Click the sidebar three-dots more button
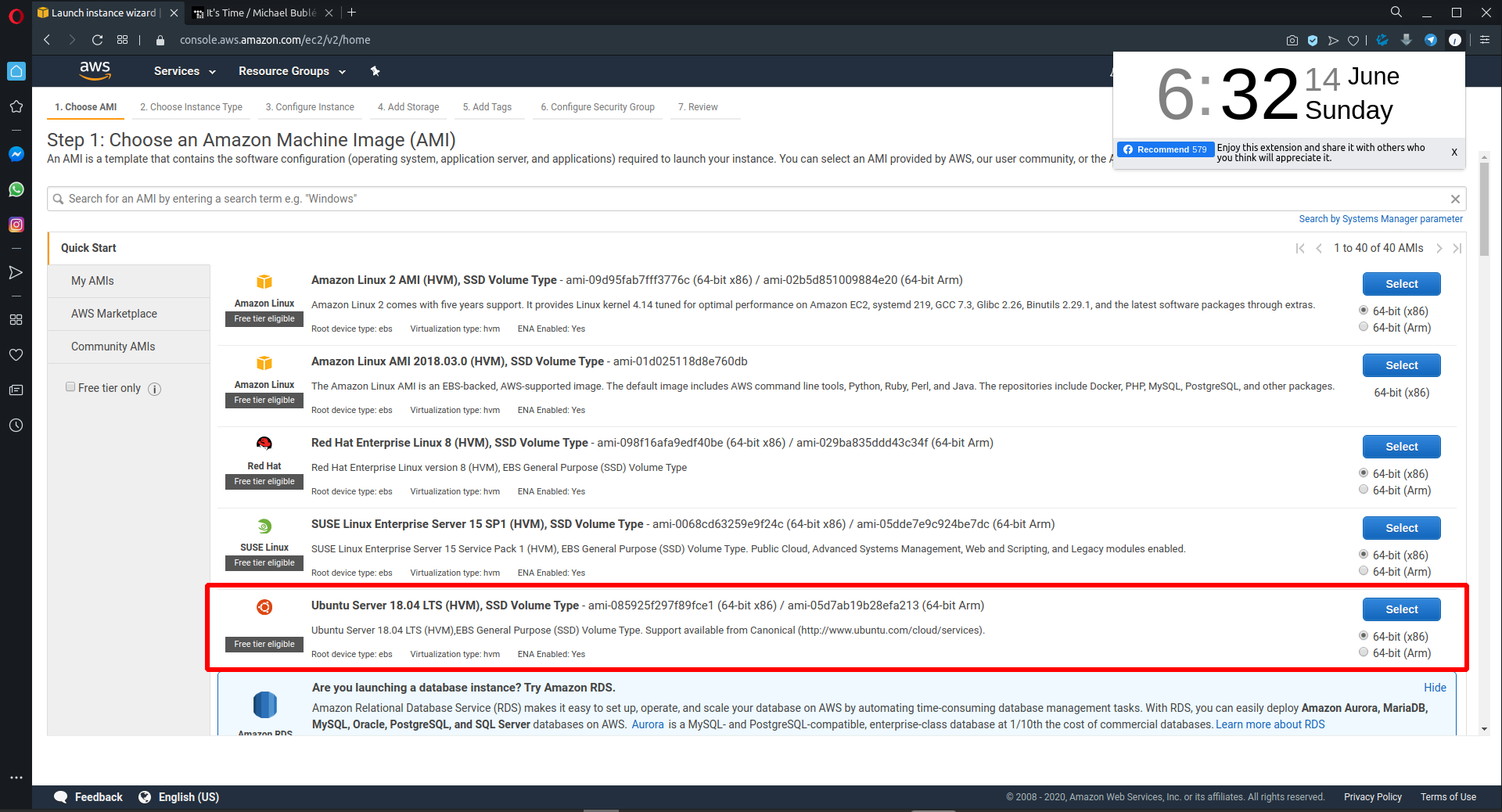Image resolution: width=1502 pixels, height=812 pixels. coord(16,778)
